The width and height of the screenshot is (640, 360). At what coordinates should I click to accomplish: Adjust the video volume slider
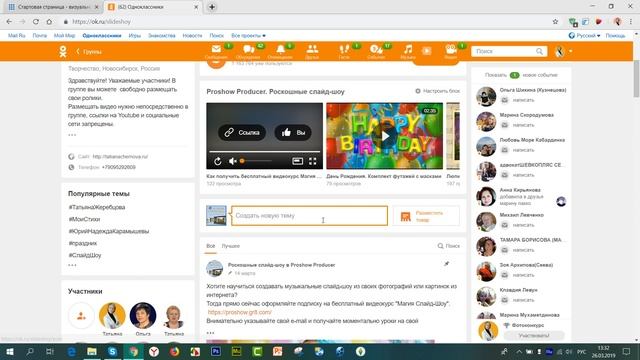click(256, 161)
